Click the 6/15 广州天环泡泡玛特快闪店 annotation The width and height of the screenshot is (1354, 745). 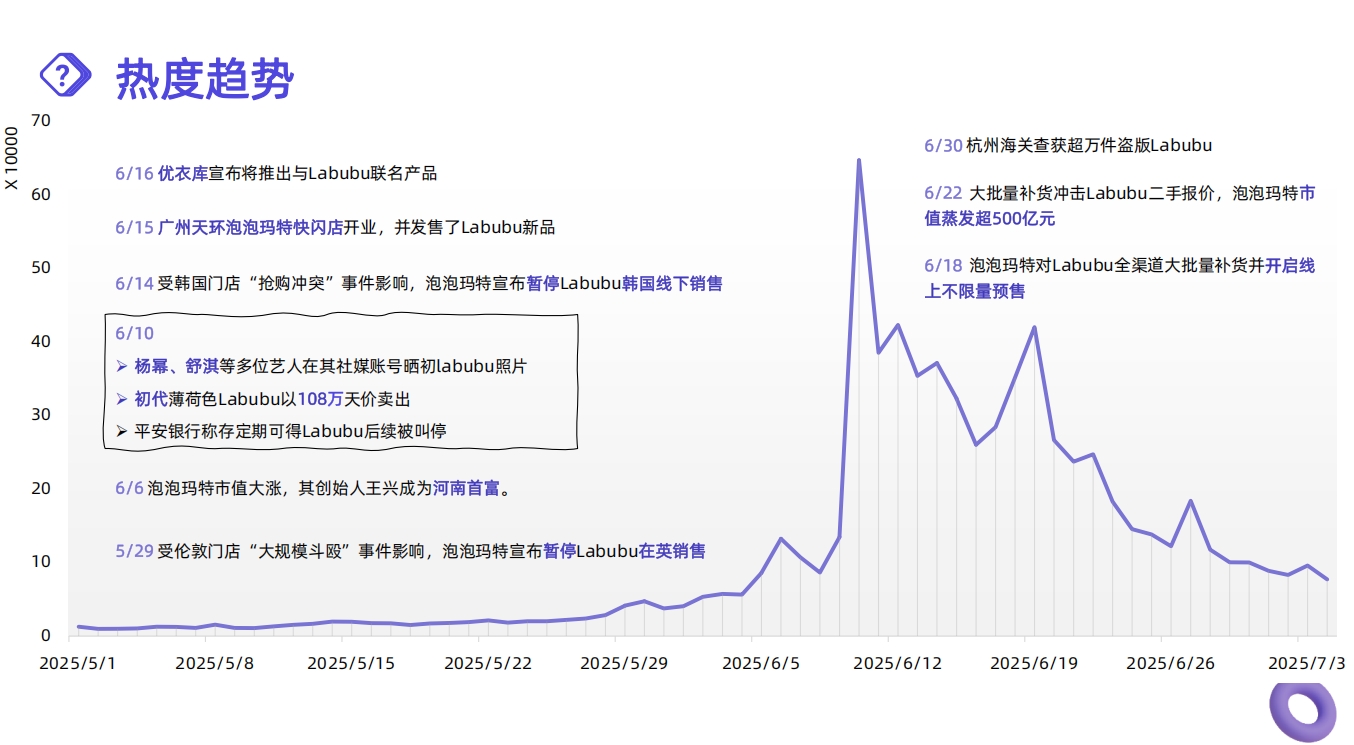[335, 227]
